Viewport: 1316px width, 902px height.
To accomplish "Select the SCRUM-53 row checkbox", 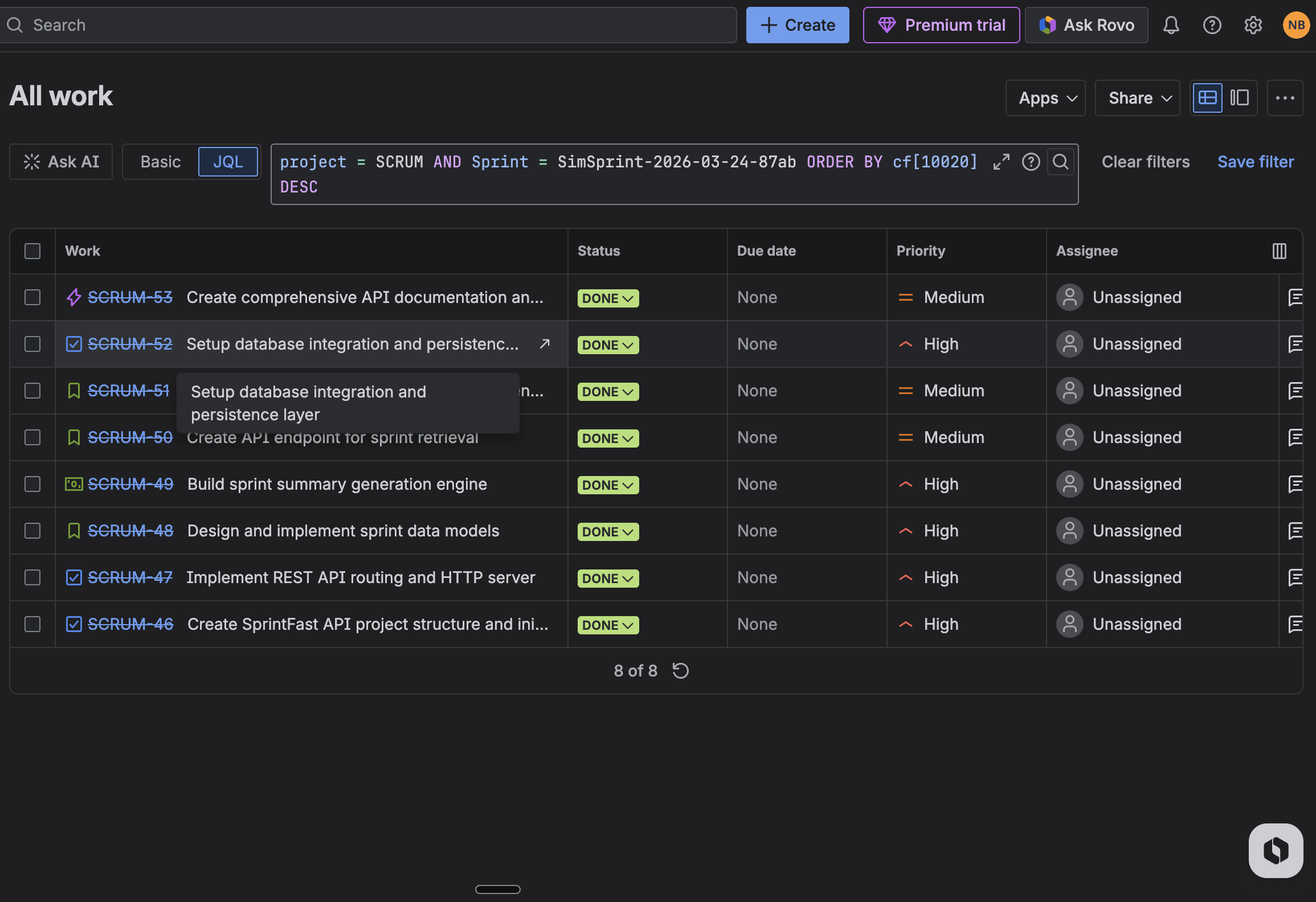I will pos(32,297).
